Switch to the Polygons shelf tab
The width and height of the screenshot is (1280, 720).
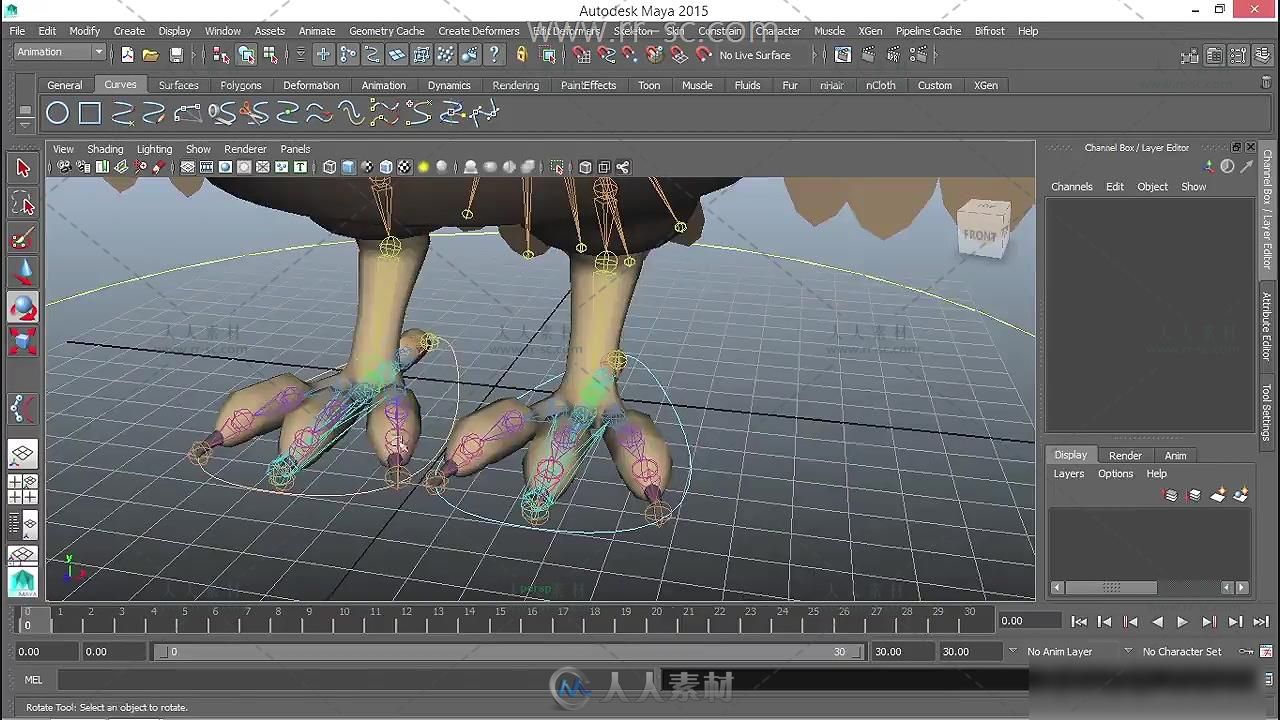[x=241, y=85]
